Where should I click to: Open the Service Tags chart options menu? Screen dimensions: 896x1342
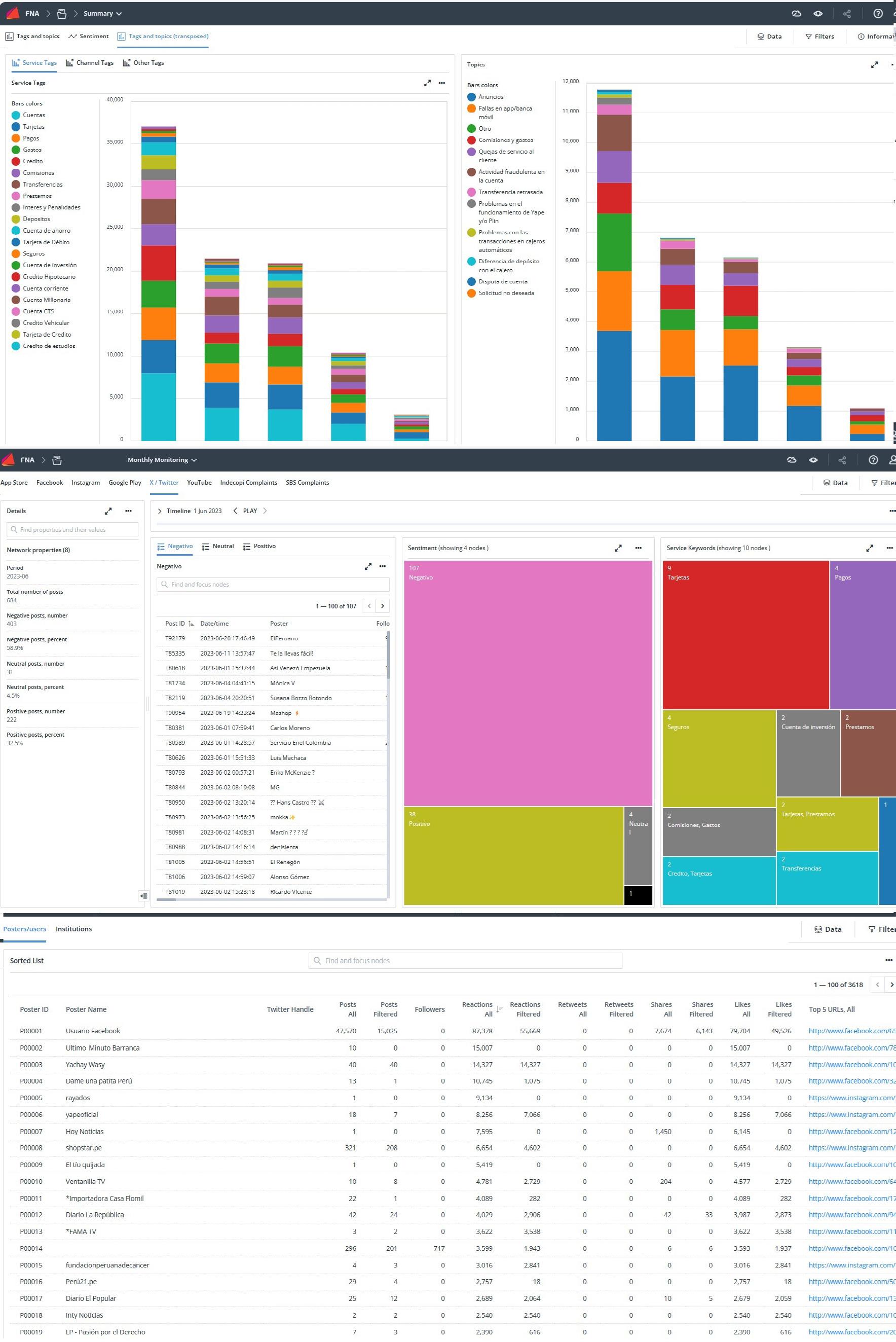pos(442,83)
